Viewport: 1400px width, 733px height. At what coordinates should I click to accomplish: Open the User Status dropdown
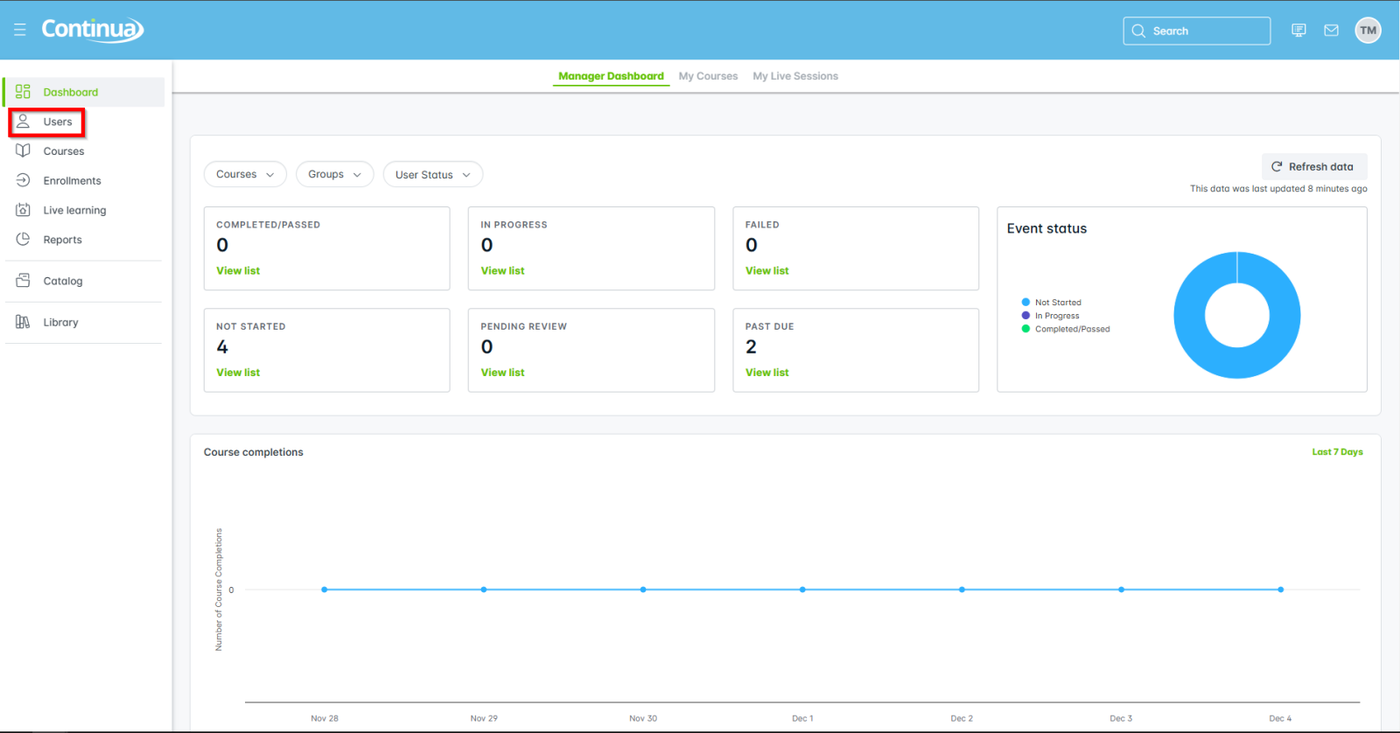[x=432, y=175]
